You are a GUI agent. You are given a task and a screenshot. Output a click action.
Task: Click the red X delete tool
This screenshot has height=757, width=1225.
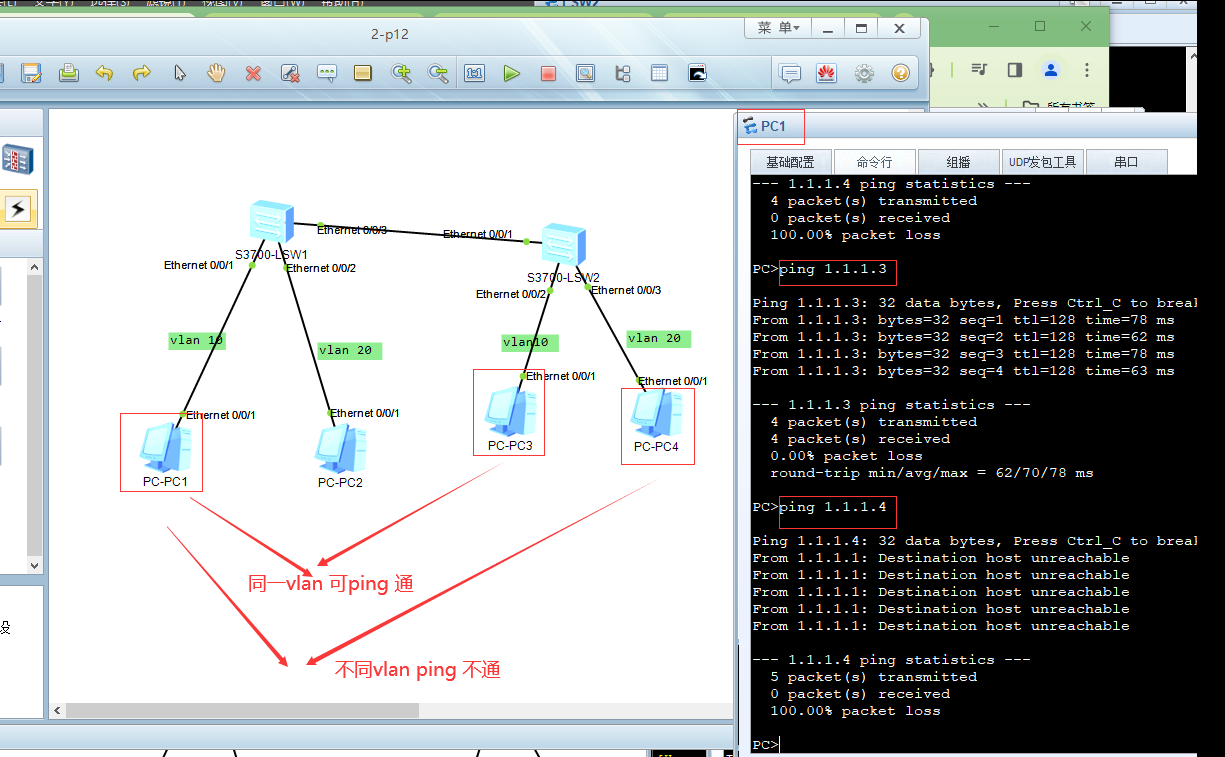(253, 73)
